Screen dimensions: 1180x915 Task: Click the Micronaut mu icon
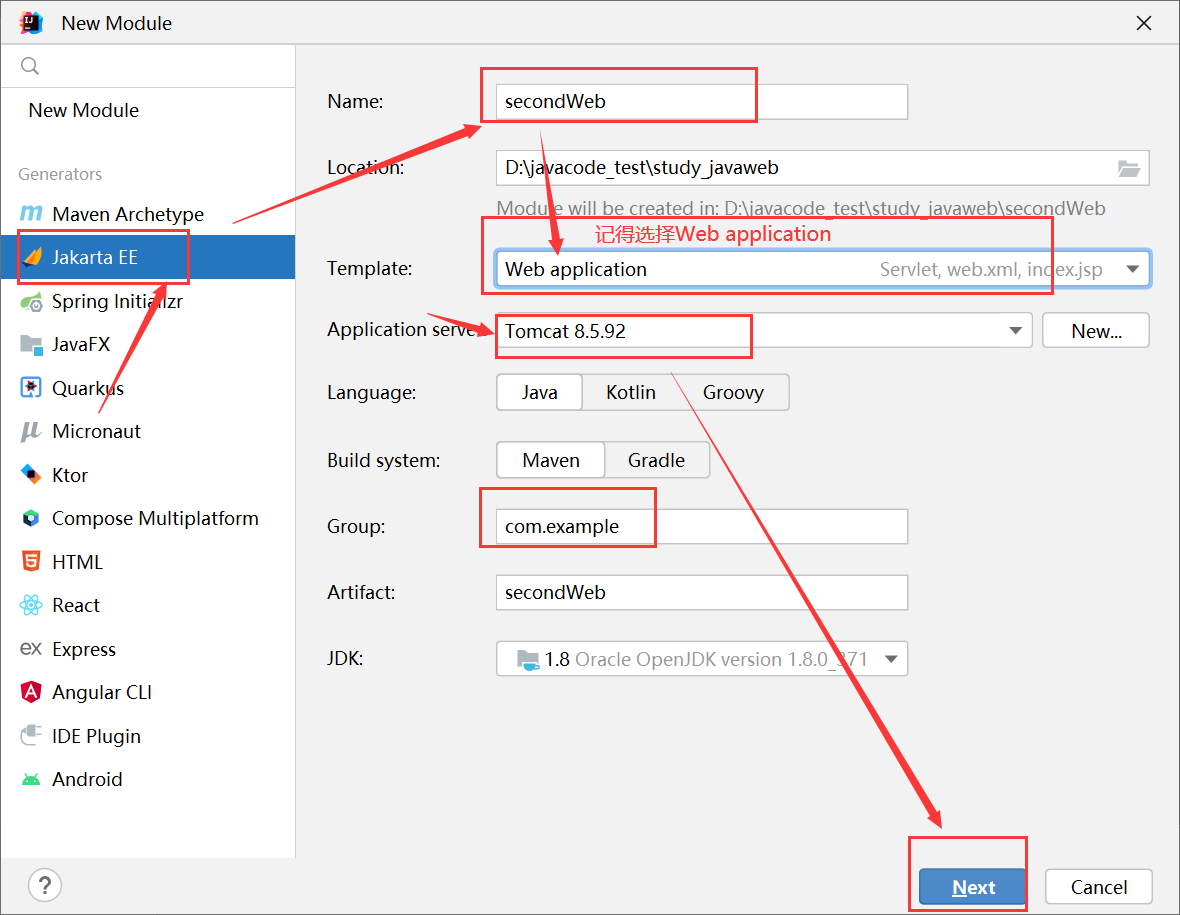[31, 431]
